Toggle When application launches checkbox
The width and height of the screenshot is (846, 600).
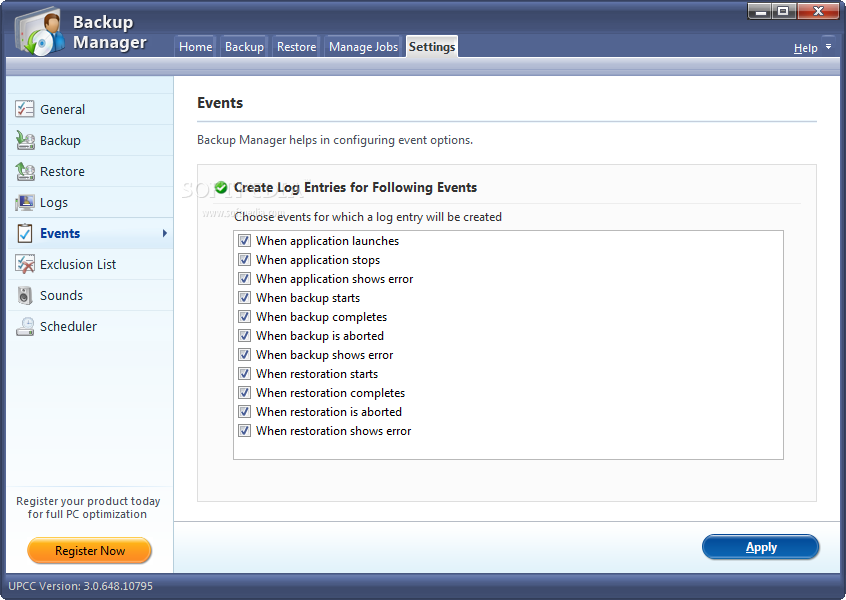click(x=244, y=241)
